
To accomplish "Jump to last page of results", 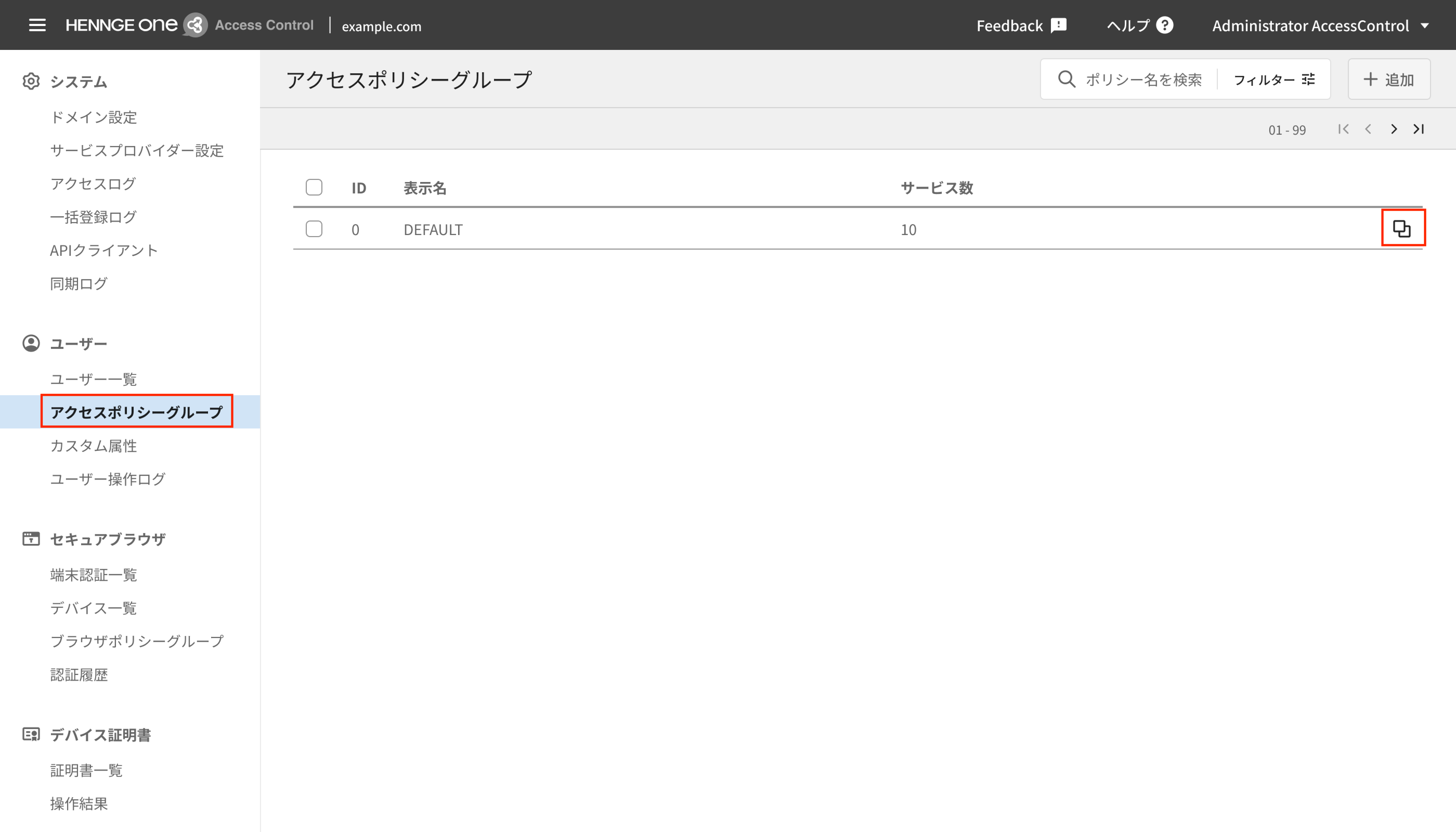I will pyautogui.click(x=1418, y=129).
